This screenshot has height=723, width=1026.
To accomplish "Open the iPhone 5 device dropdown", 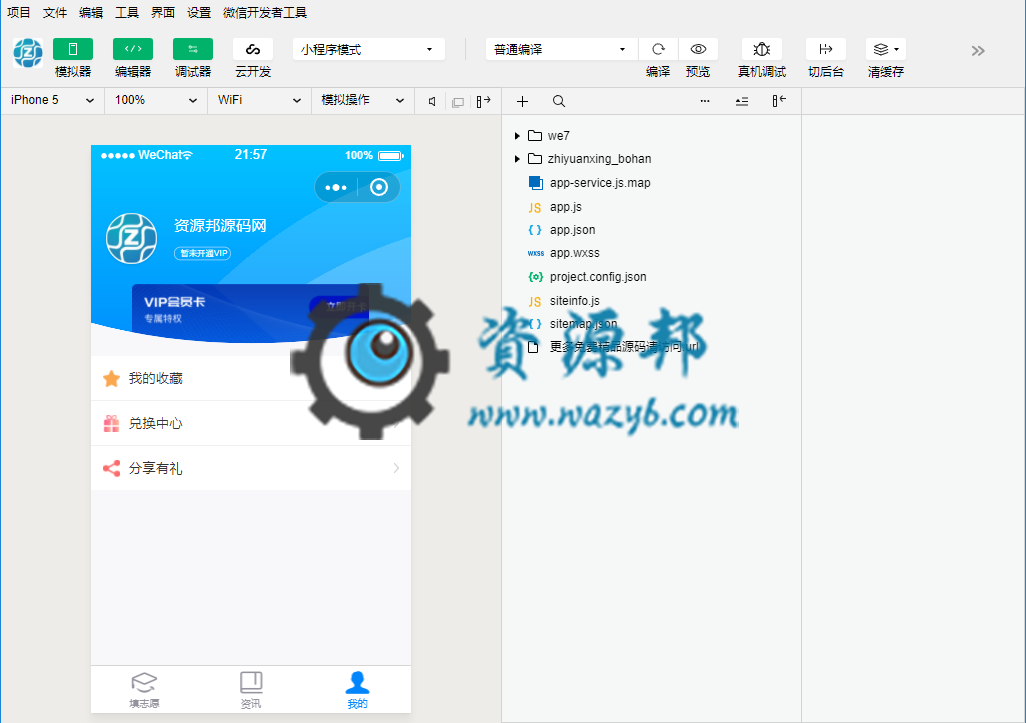I will coord(52,100).
